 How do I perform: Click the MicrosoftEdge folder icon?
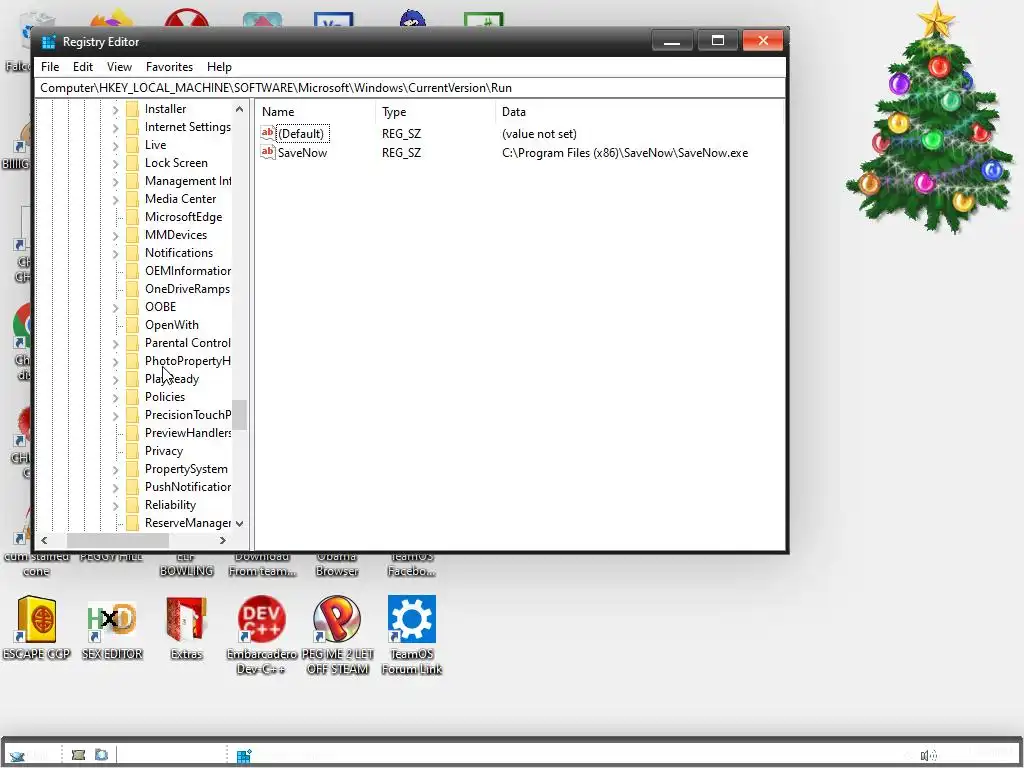pos(132,217)
